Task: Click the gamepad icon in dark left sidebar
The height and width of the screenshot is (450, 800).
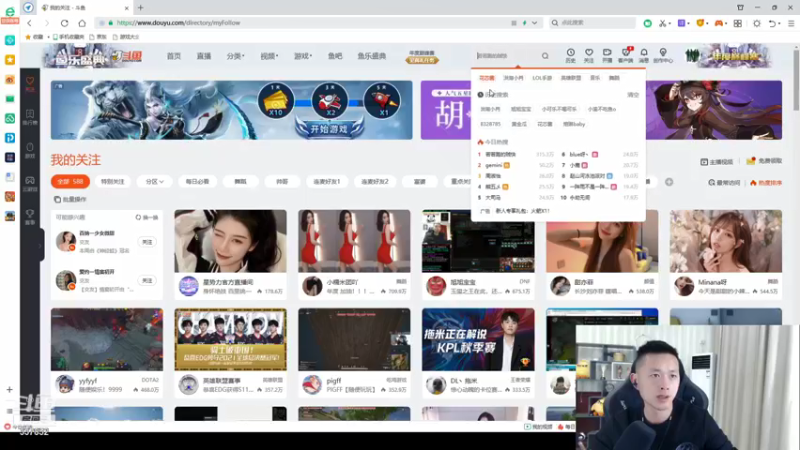Action: 30,183
